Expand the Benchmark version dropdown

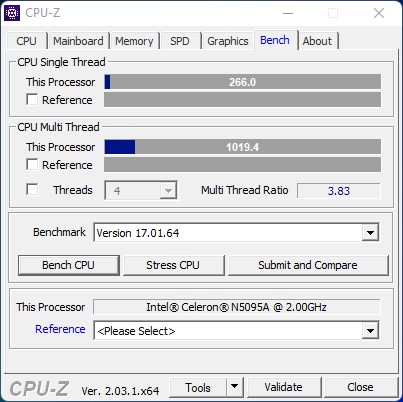pyautogui.click(x=370, y=232)
